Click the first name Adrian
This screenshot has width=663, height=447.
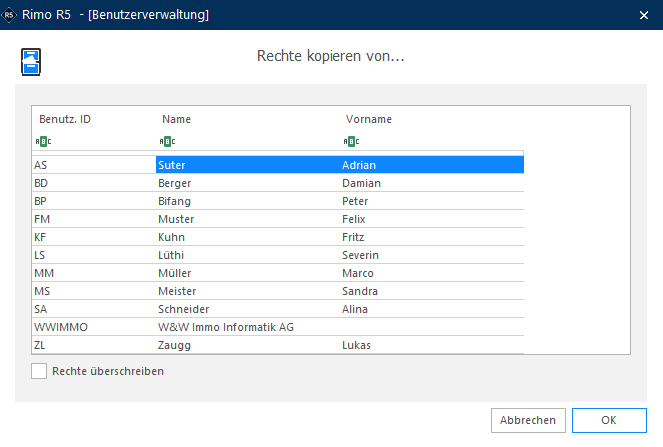[x=359, y=165]
